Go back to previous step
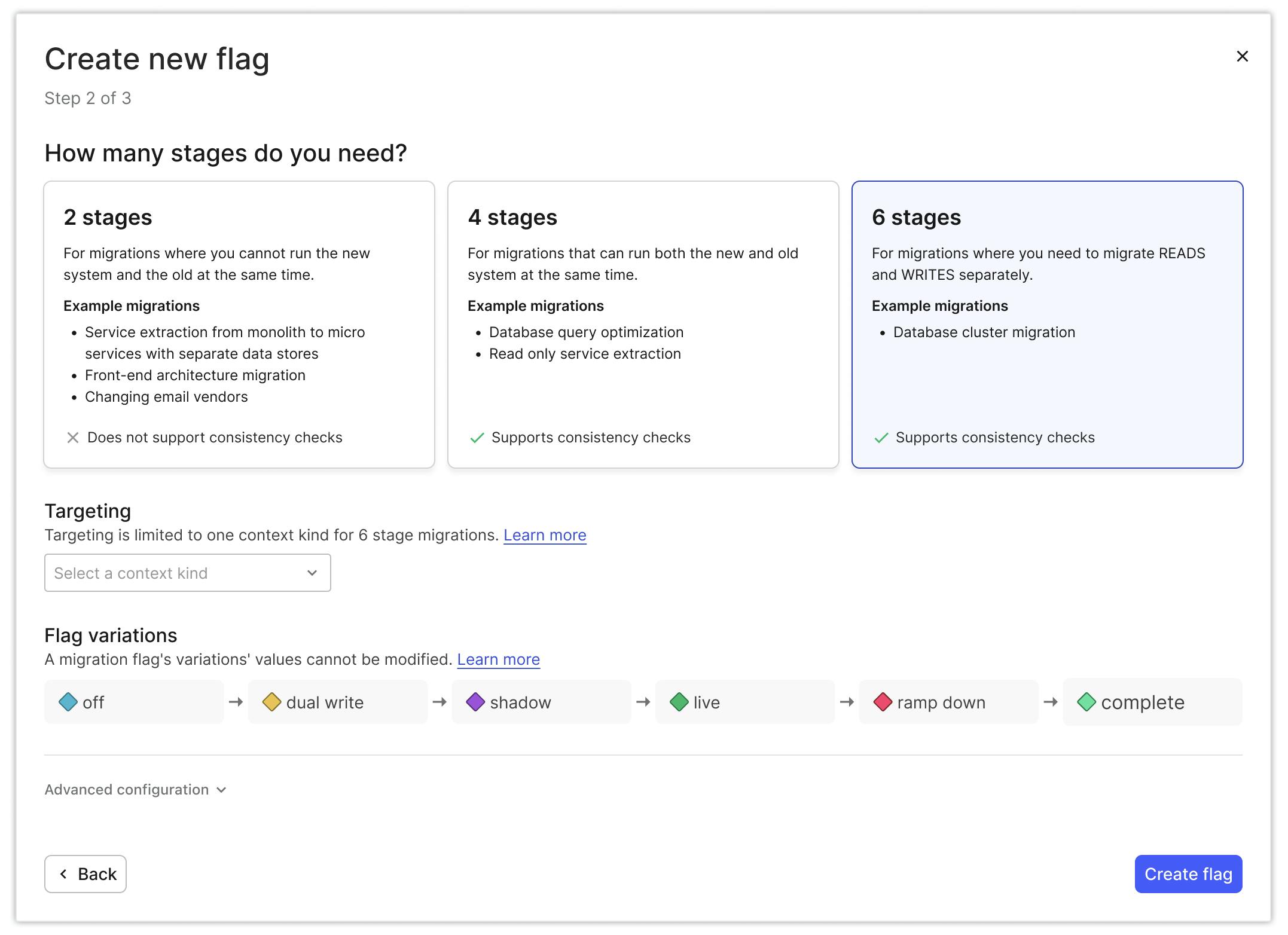 click(86, 874)
